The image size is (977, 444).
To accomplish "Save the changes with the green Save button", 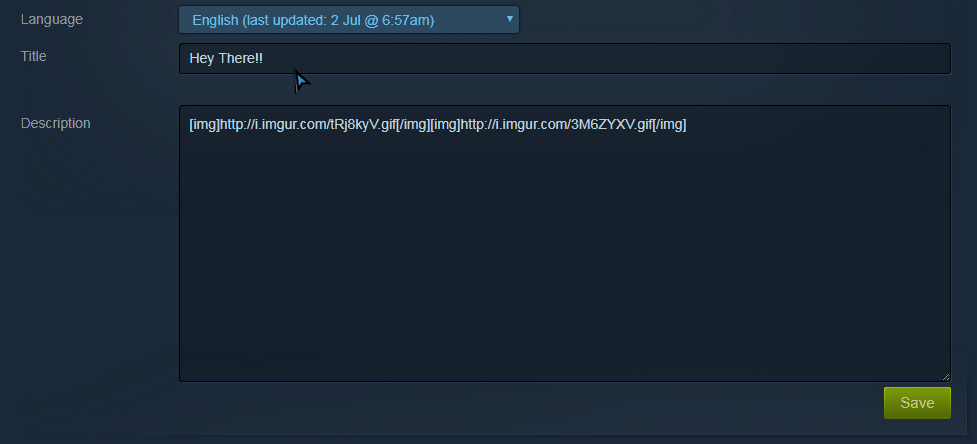I will tap(917, 403).
